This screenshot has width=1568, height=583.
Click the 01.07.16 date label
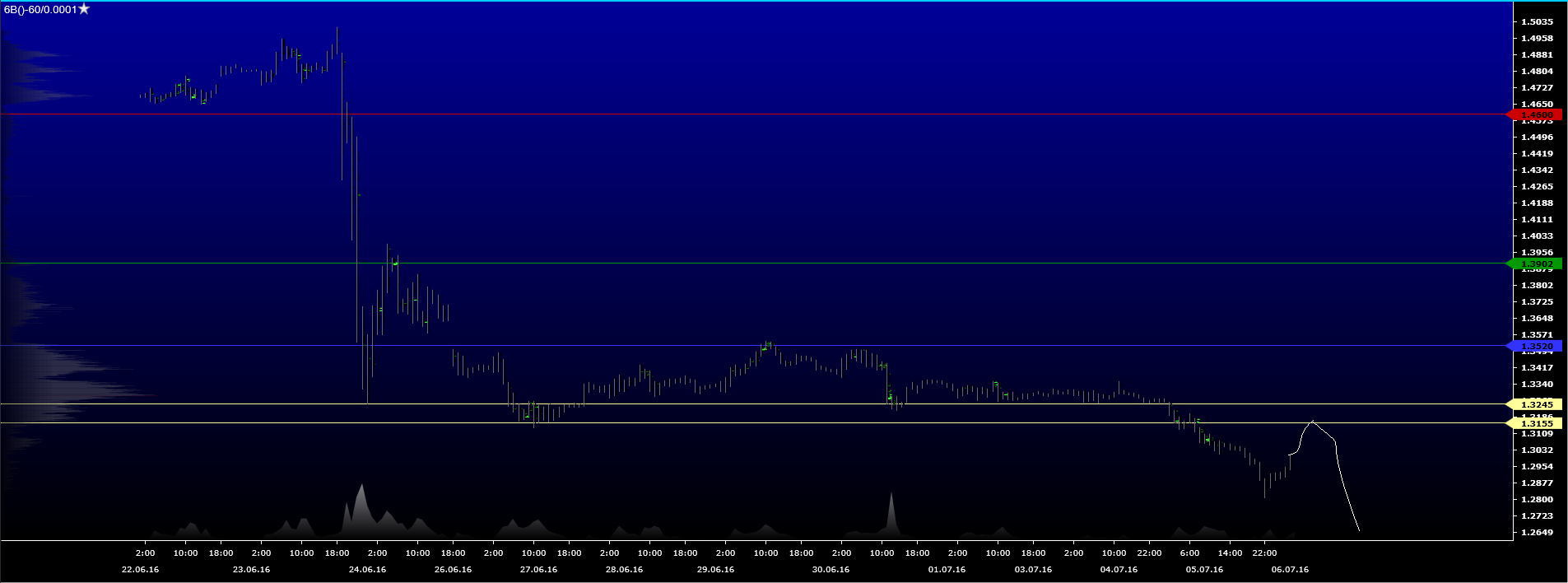click(947, 570)
